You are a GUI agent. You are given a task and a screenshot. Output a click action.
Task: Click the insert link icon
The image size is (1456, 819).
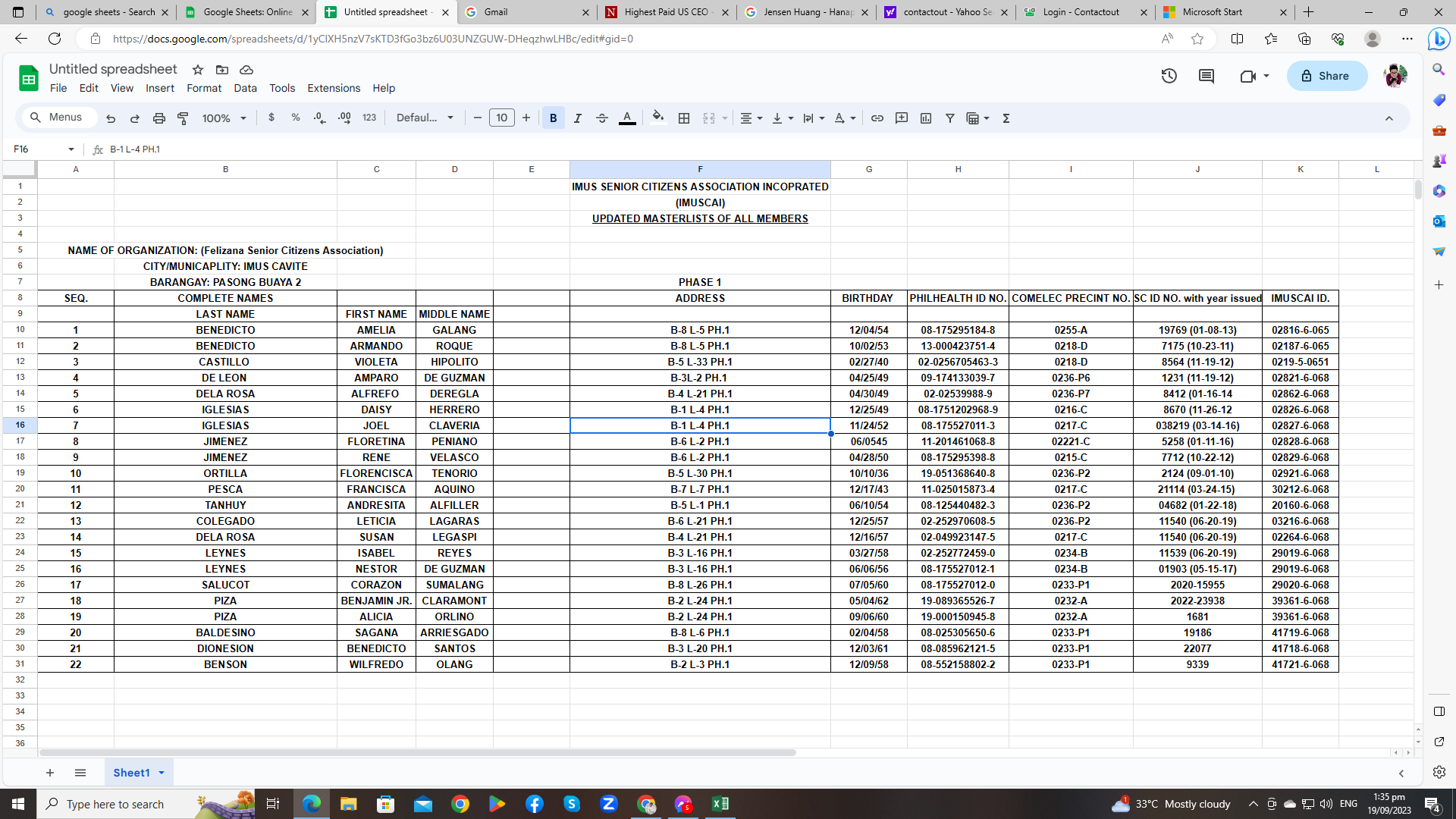tap(877, 118)
